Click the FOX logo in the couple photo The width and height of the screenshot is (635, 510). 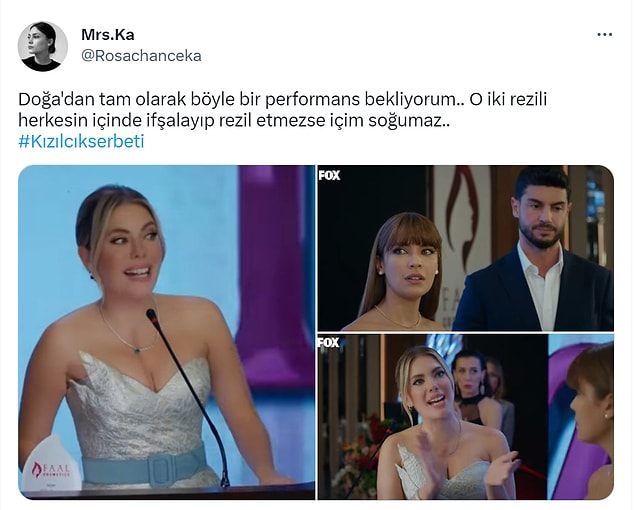tap(329, 175)
